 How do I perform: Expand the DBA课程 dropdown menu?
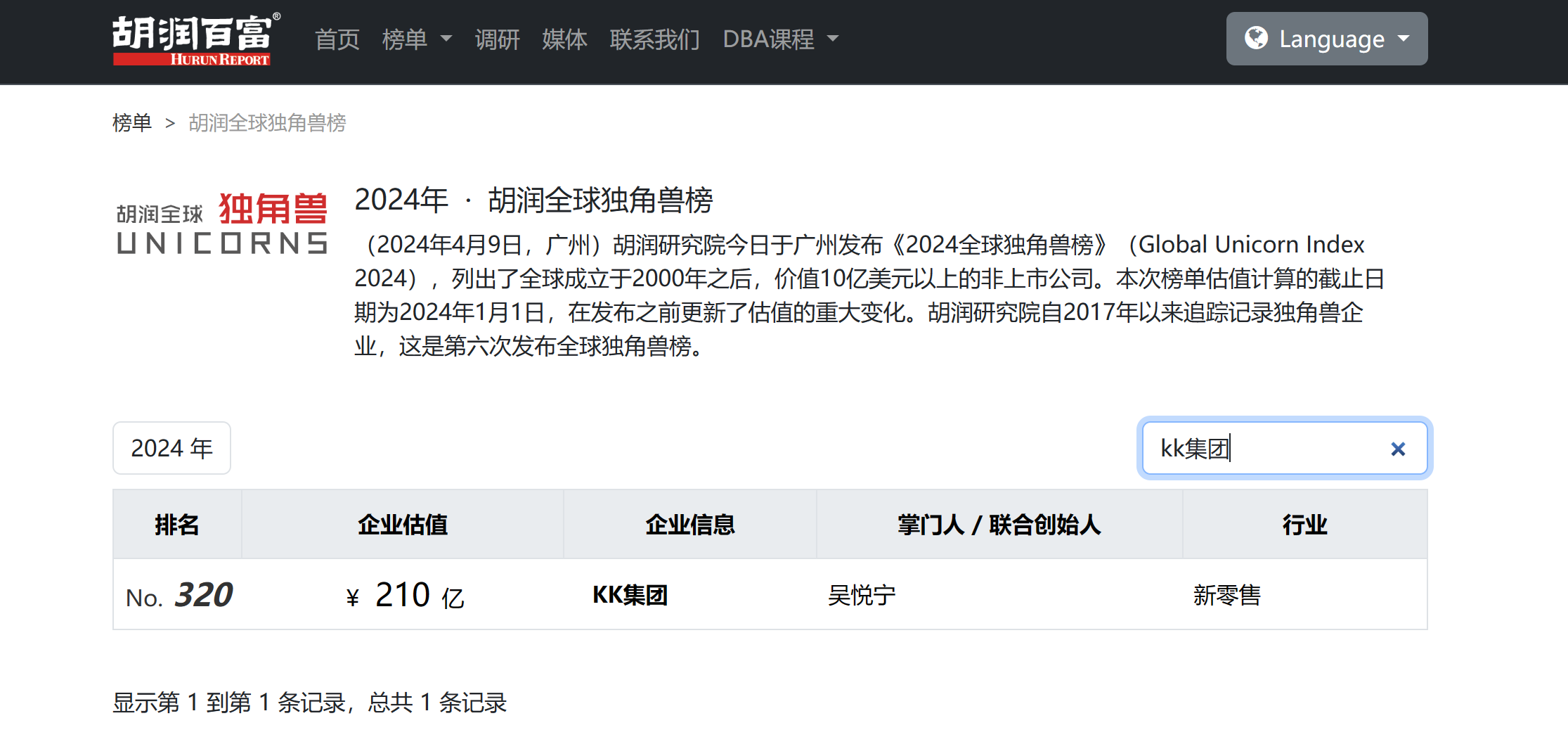(x=780, y=39)
